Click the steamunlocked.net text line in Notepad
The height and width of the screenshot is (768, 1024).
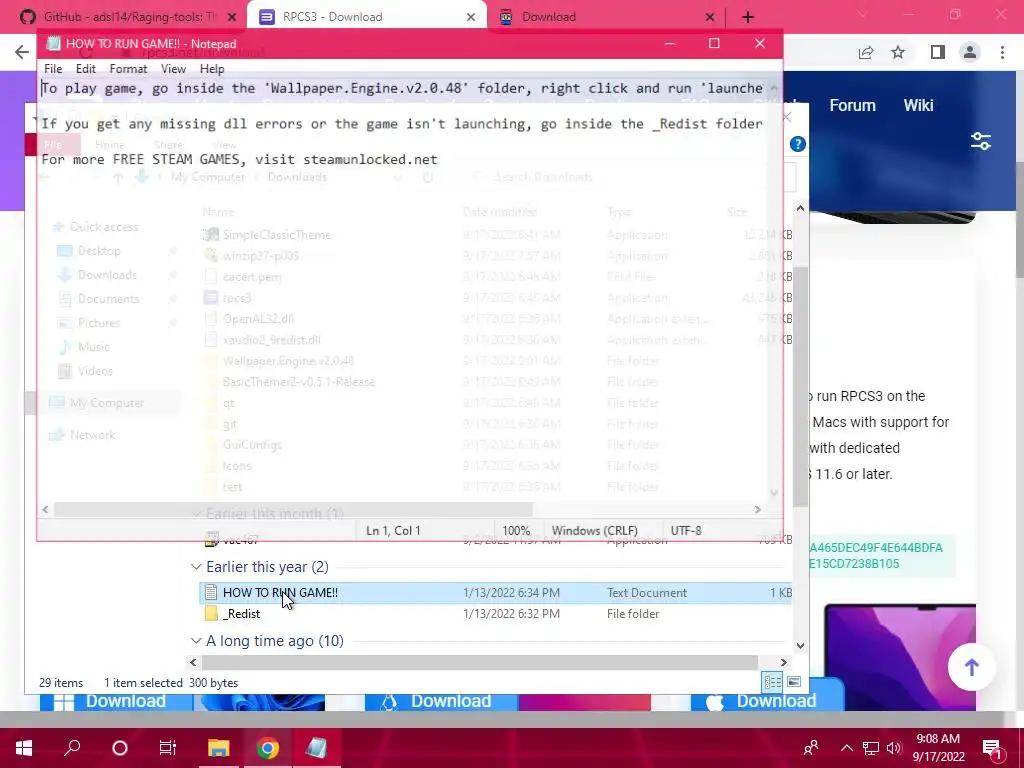point(239,159)
